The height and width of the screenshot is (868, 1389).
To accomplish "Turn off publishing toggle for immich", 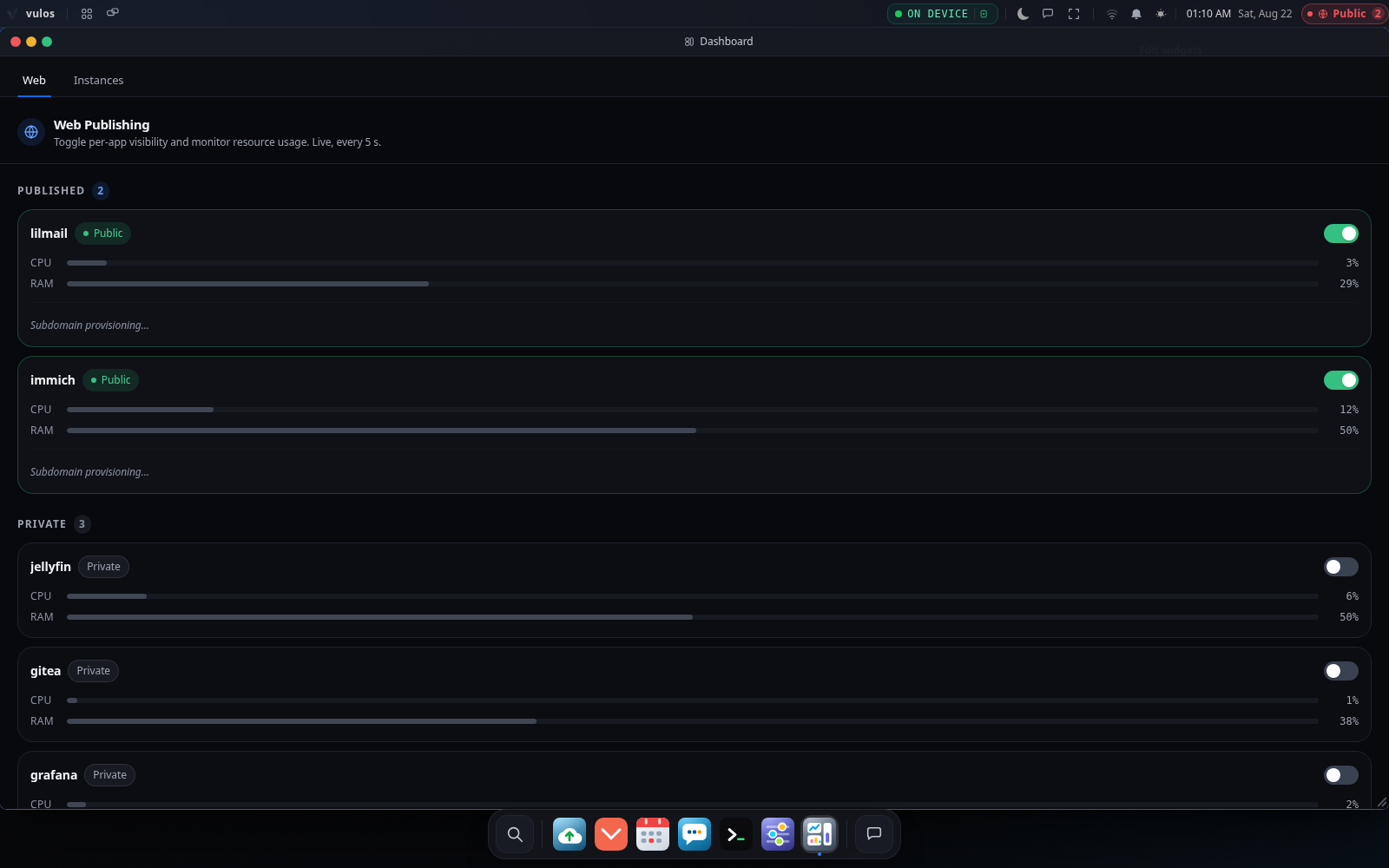I will coord(1341,380).
